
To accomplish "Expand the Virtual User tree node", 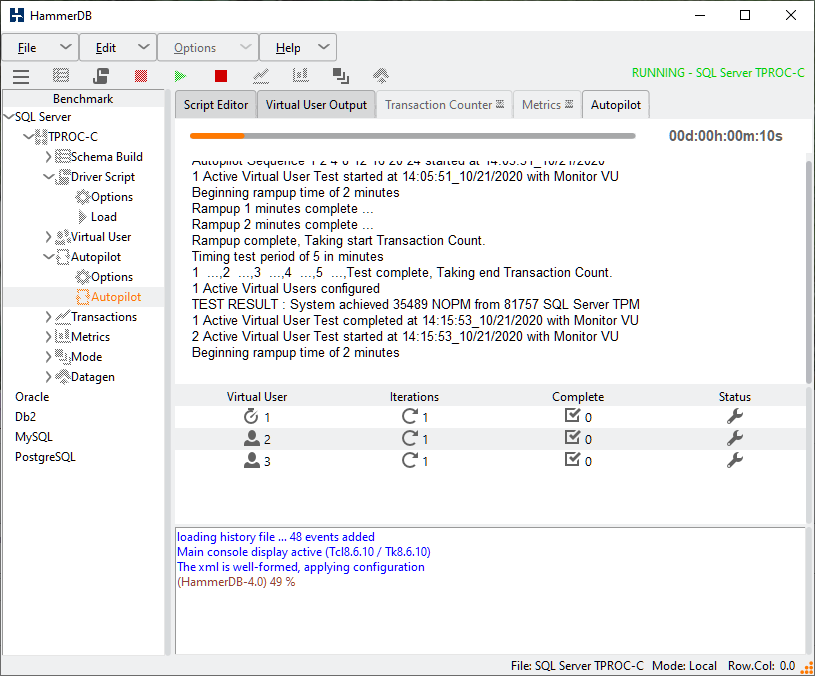I will point(48,237).
